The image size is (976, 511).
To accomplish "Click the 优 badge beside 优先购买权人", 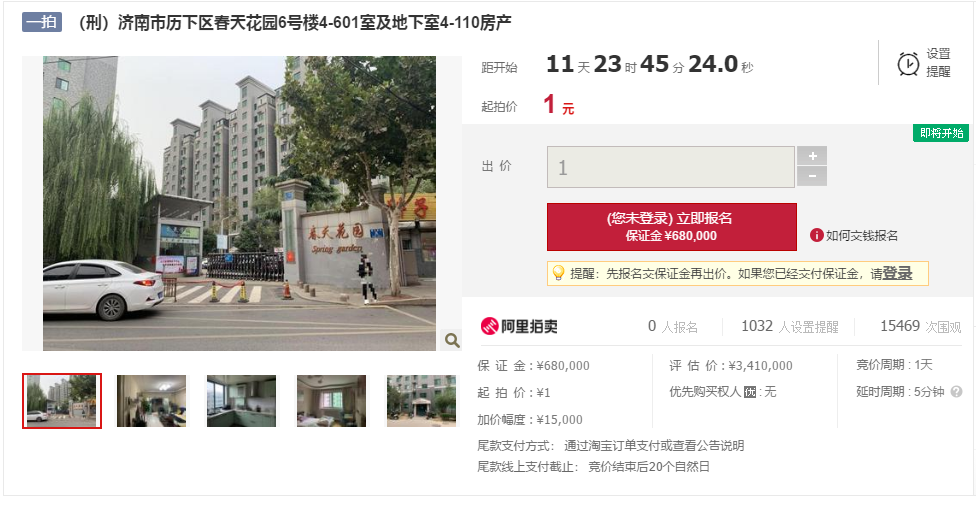I will point(750,392).
